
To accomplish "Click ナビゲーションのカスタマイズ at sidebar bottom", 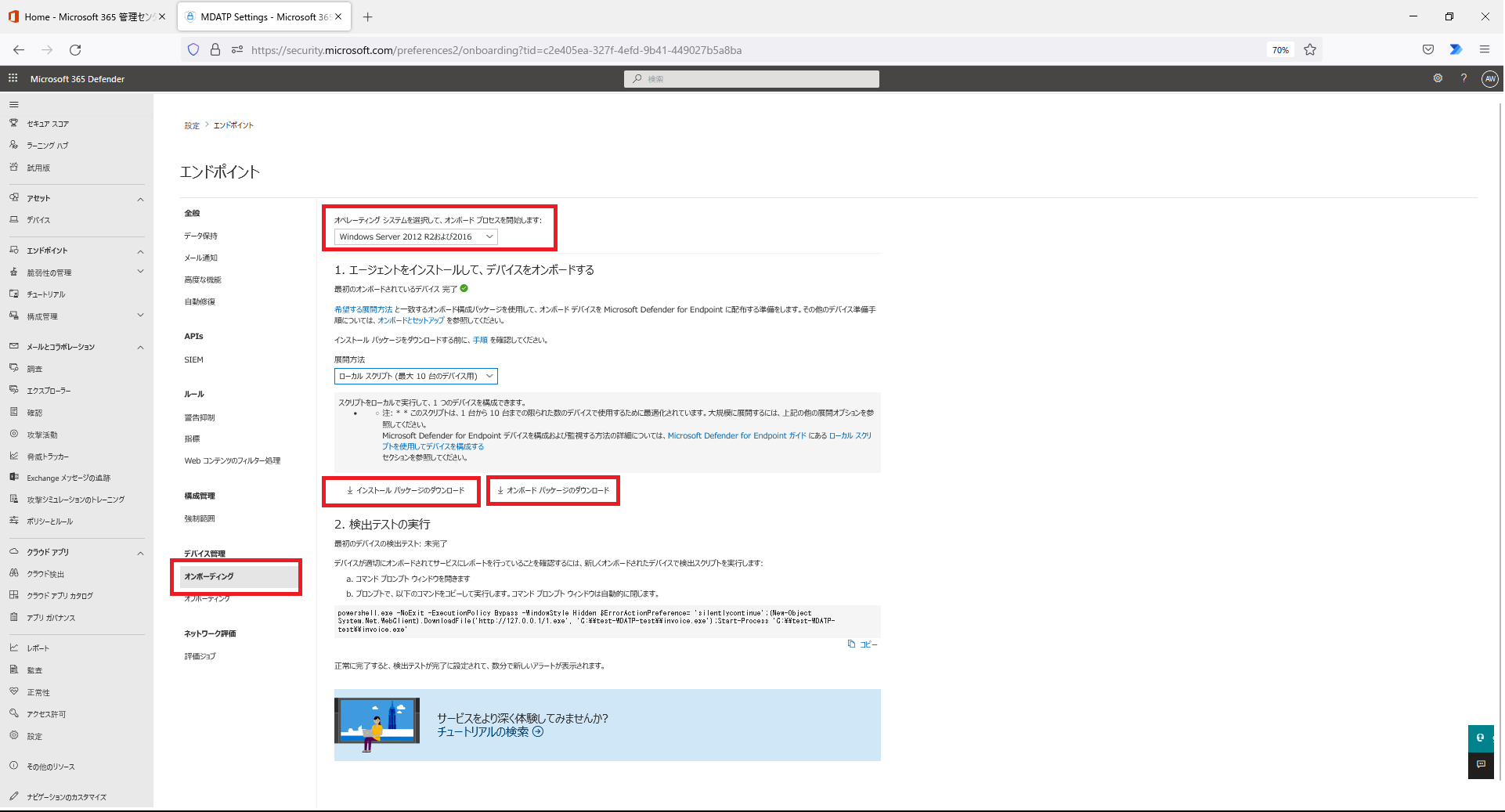I will (67, 796).
